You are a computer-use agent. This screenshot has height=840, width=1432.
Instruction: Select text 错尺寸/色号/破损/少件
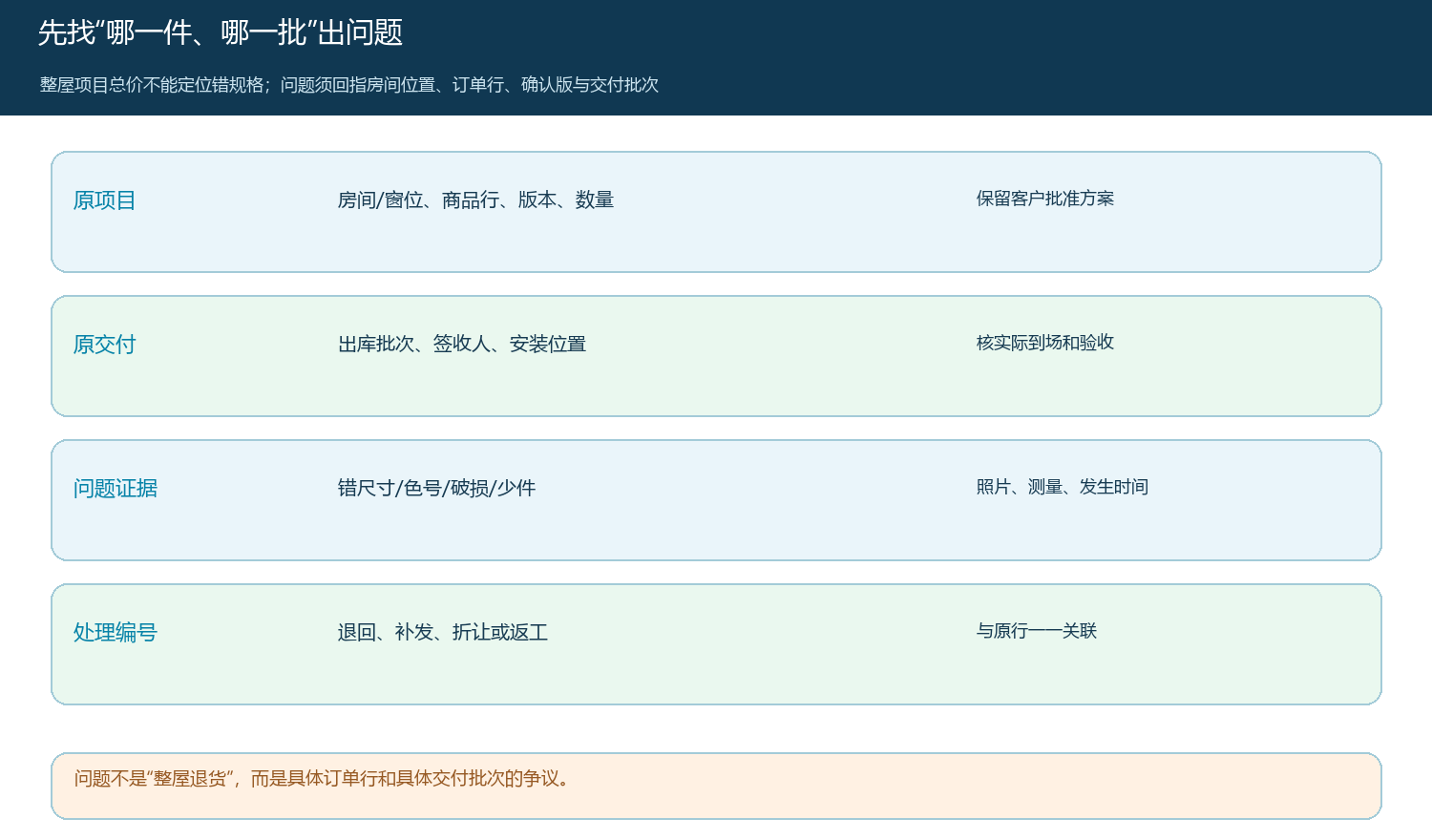(436, 488)
